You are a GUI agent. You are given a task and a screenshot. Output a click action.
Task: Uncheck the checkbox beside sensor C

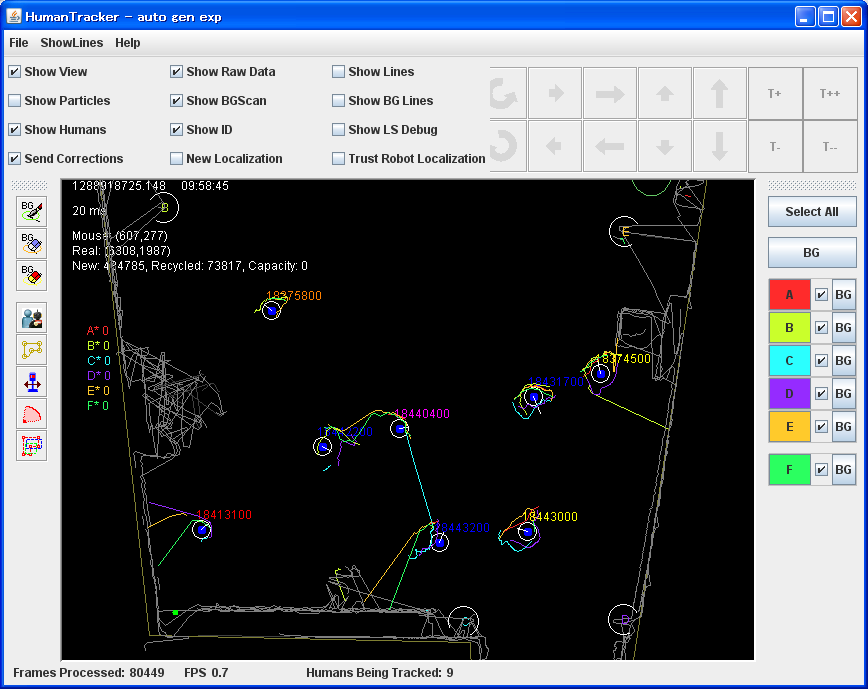click(821, 361)
